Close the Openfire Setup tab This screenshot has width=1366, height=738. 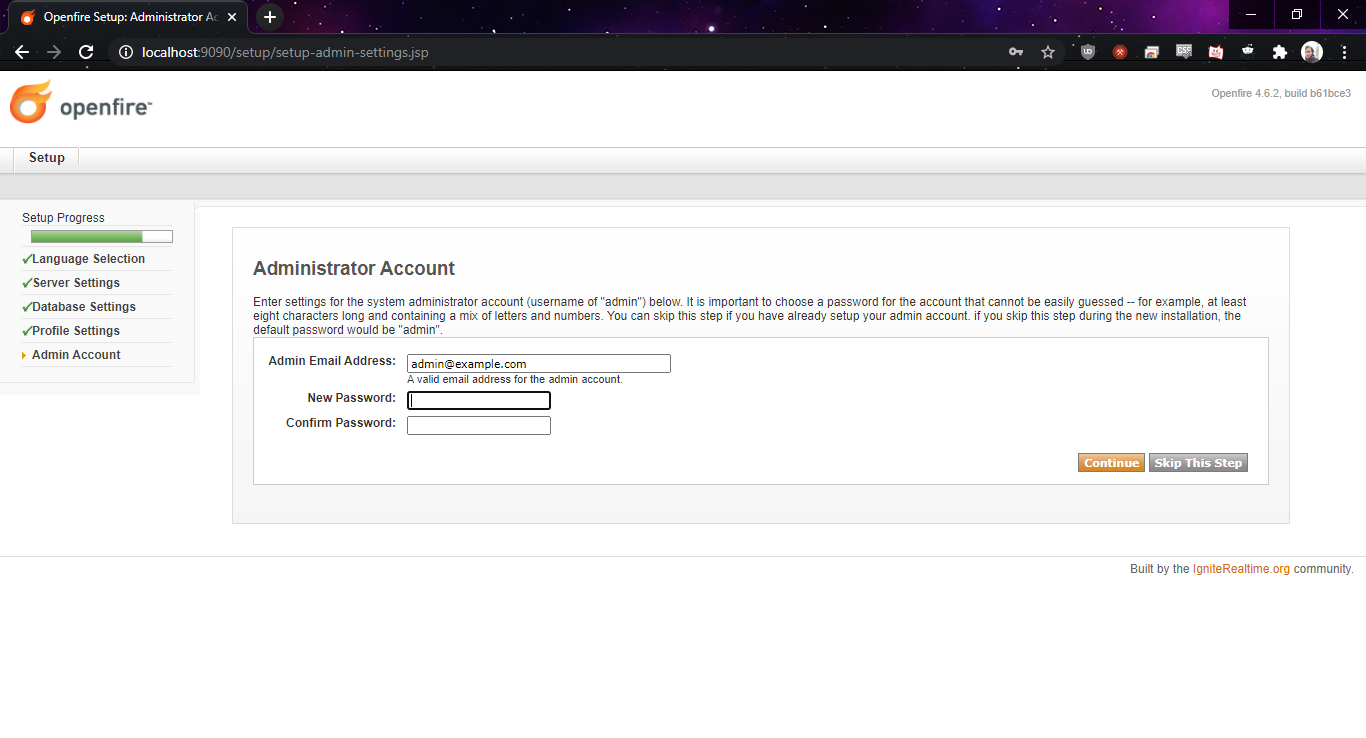coord(232,17)
